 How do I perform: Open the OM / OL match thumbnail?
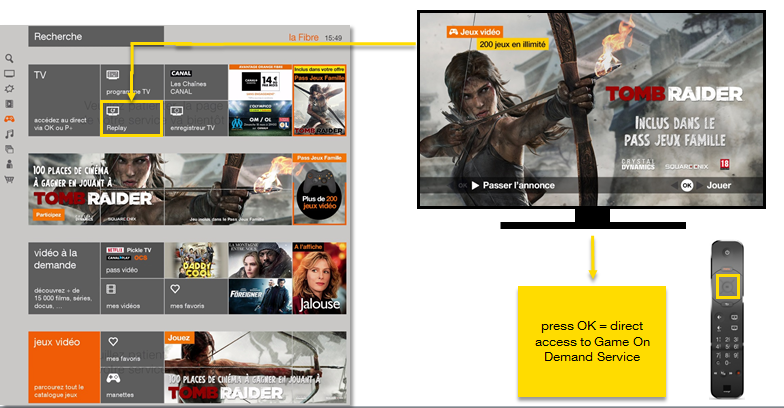coord(260,118)
